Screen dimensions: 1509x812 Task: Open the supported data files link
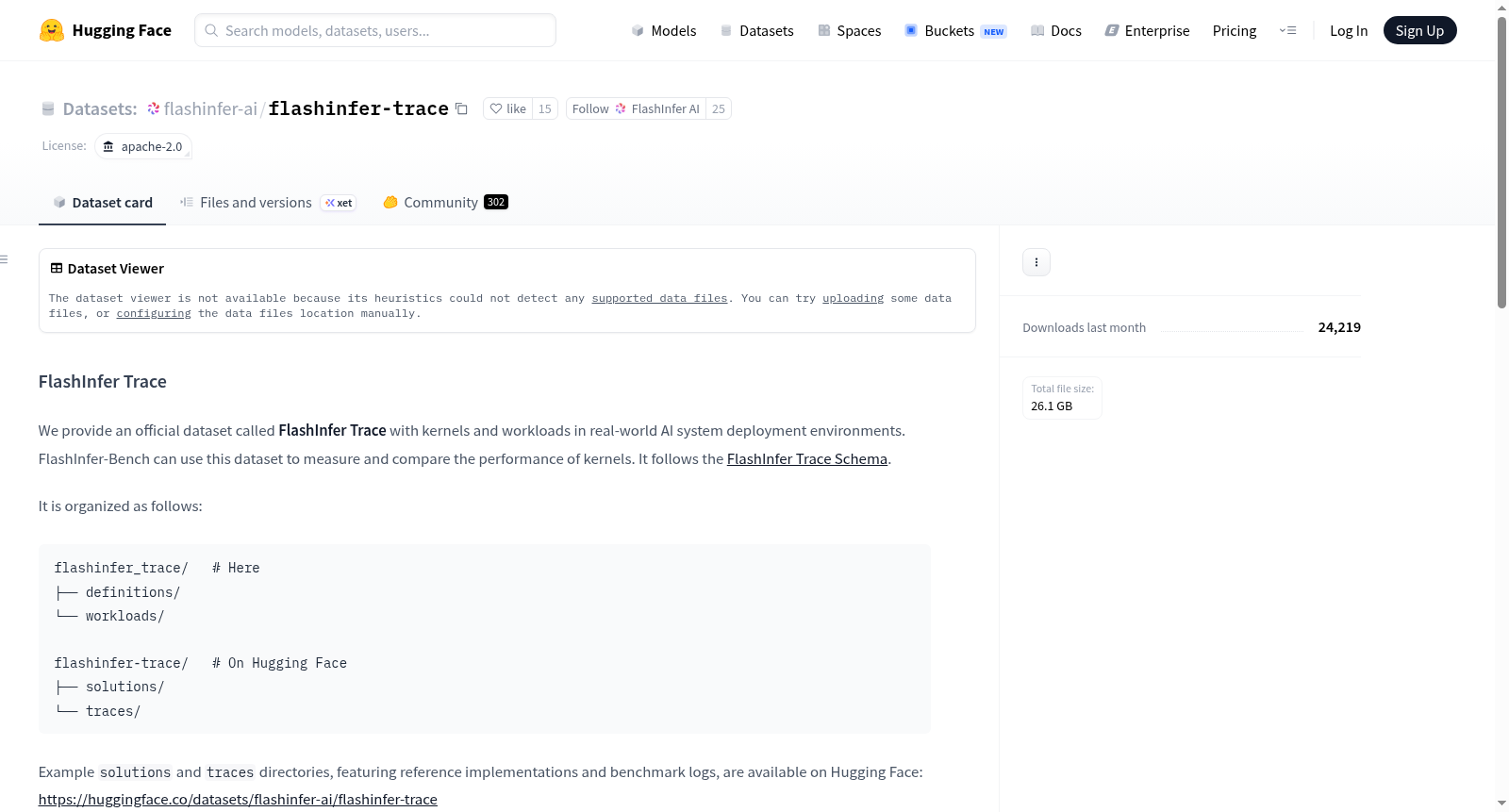tap(659, 298)
